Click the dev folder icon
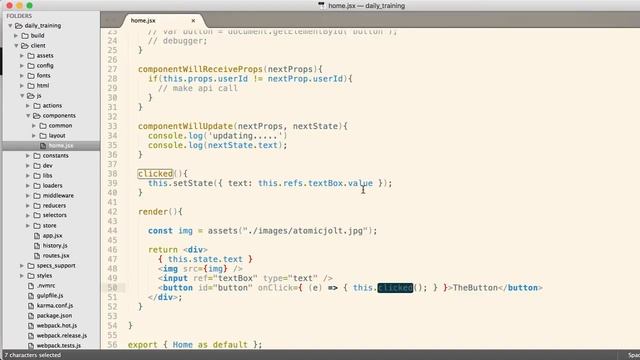This screenshot has height=360, width=640. [x=37, y=166]
